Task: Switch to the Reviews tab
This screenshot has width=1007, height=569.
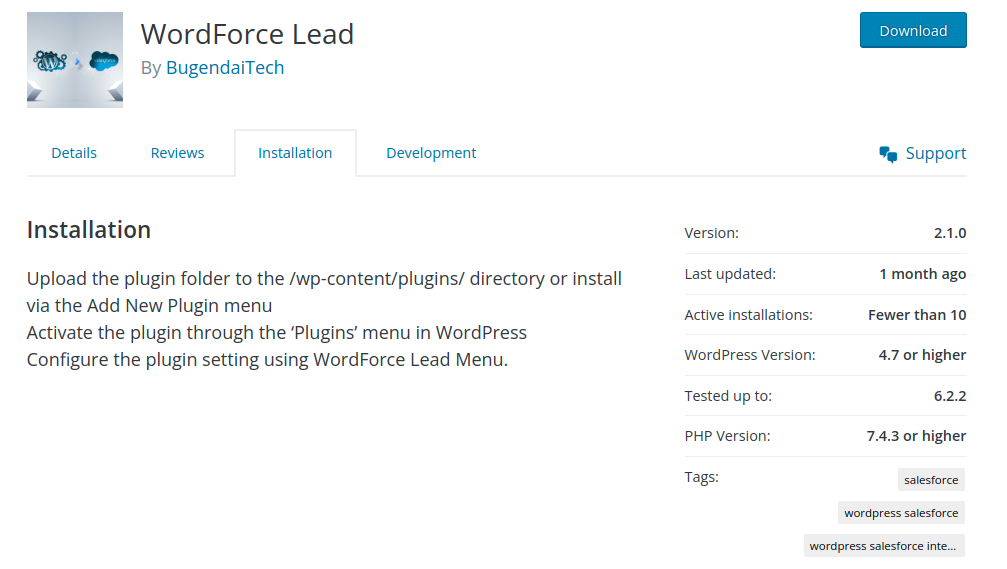Action: point(177,153)
